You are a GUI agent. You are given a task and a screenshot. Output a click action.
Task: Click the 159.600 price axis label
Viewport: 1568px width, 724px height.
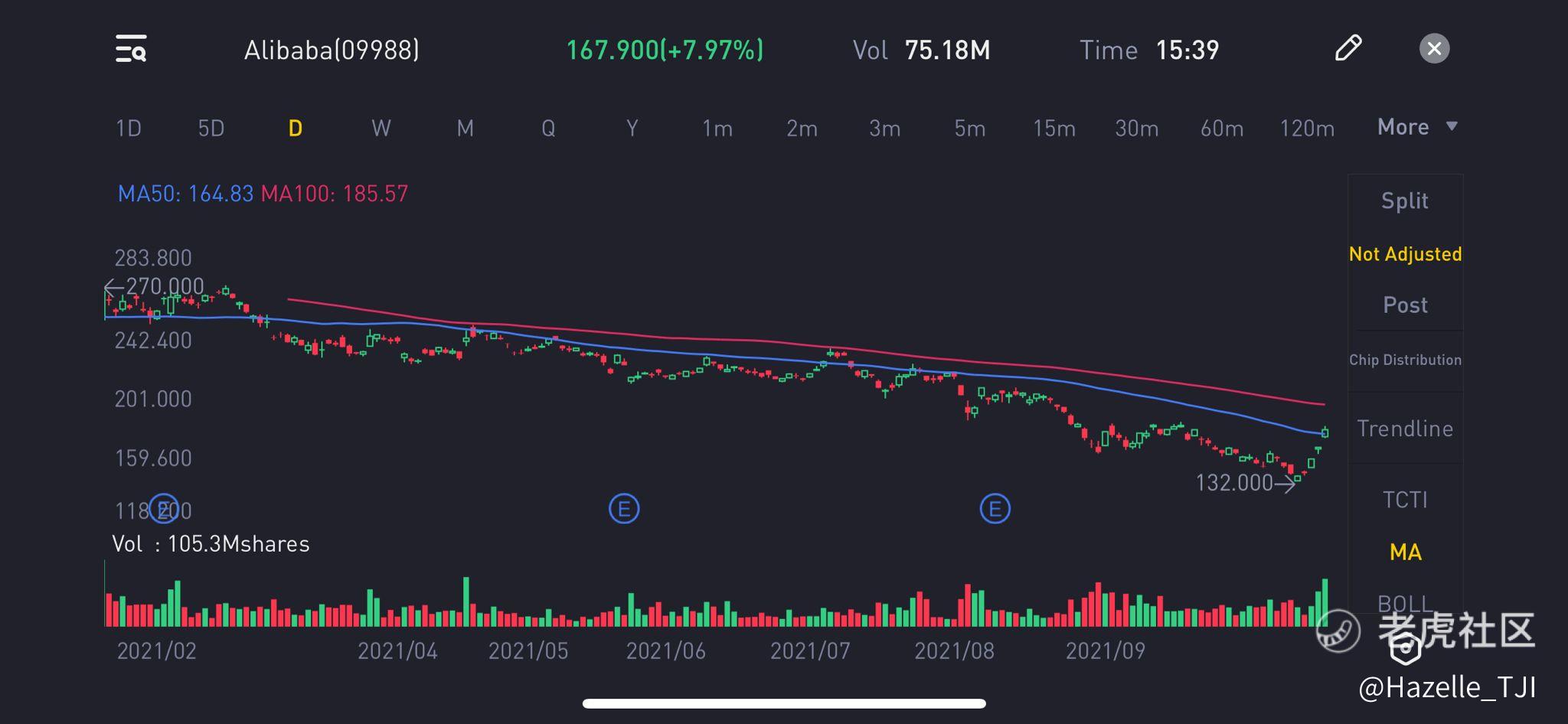[x=153, y=458]
